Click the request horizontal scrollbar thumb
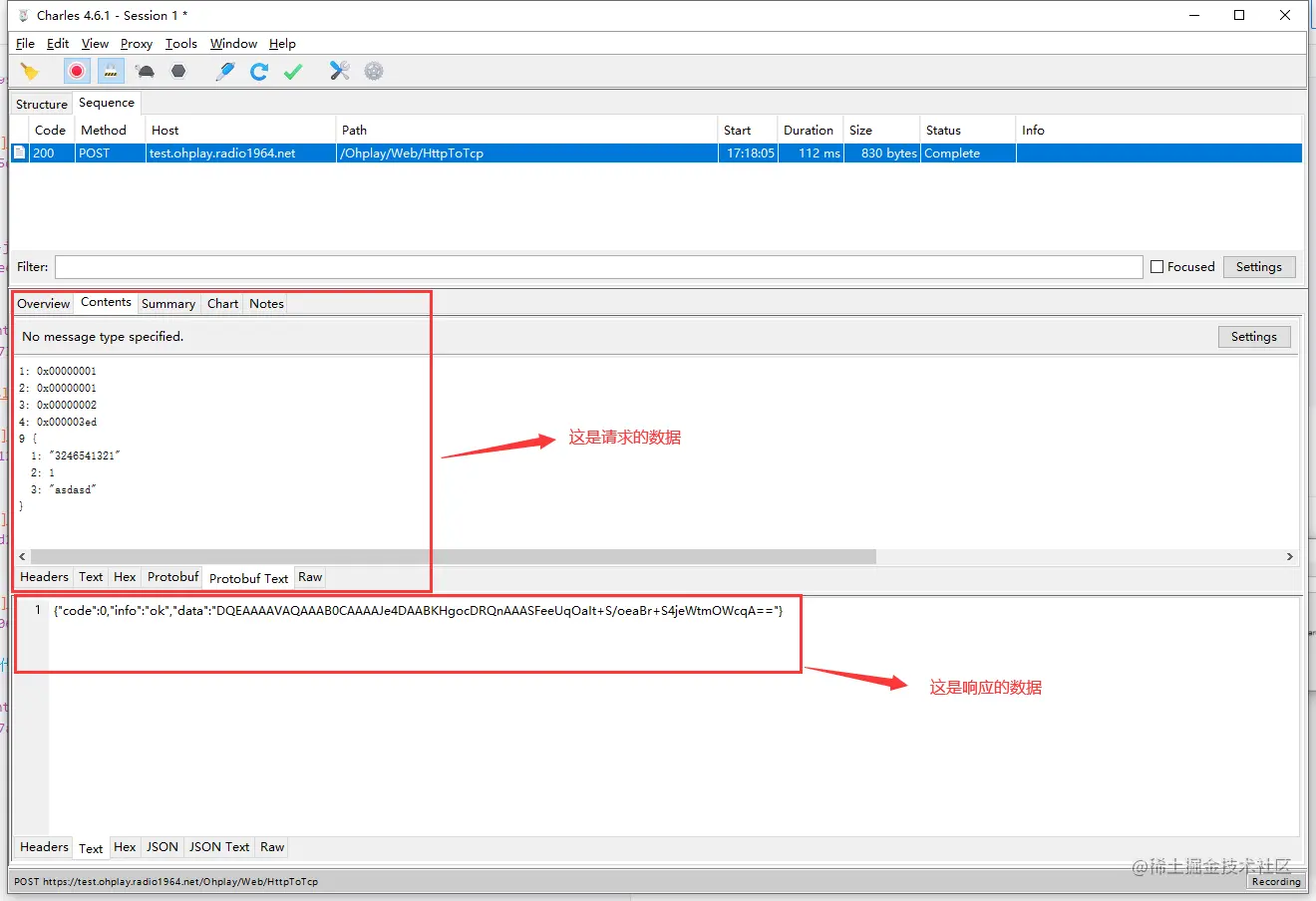This screenshot has width=1316, height=901. tap(454, 556)
